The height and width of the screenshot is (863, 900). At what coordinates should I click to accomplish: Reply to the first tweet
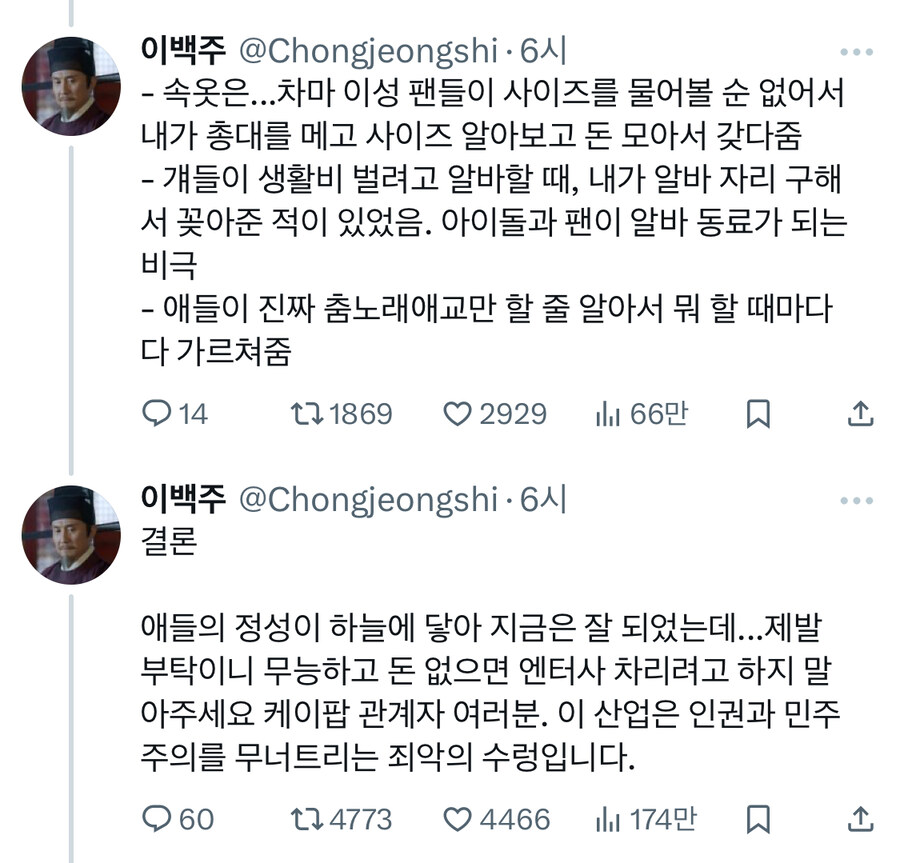point(160,413)
